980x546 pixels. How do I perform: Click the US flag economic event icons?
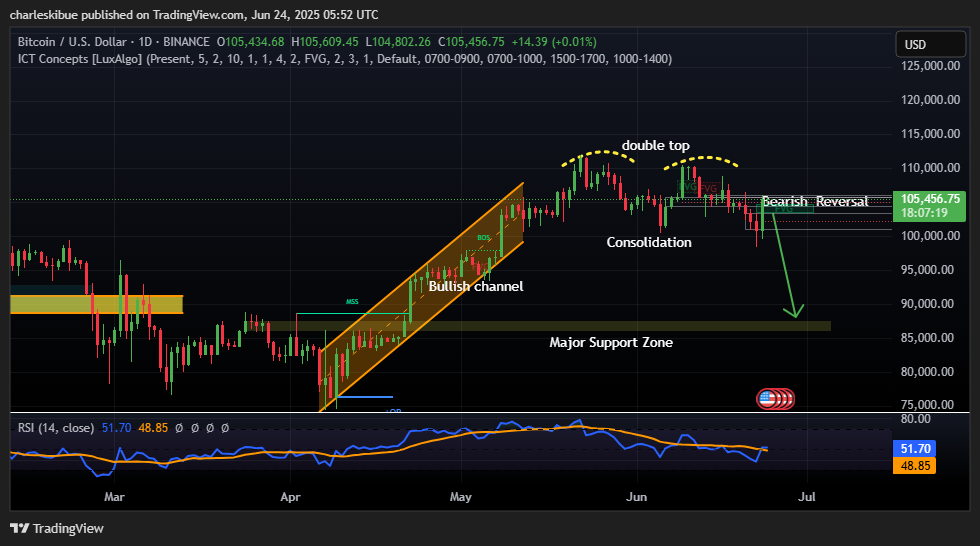[x=775, y=399]
